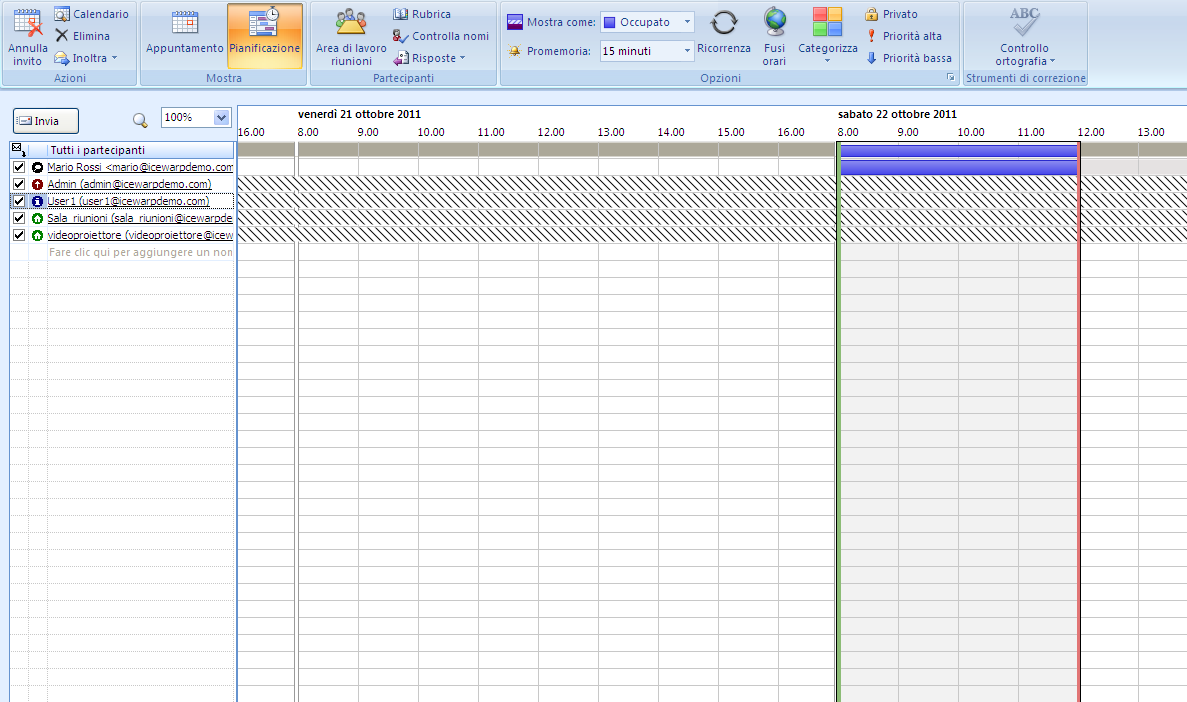The height and width of the screenshot is (702, 1187).
Task: Click the red meeting end marker
Action: 1079,421
